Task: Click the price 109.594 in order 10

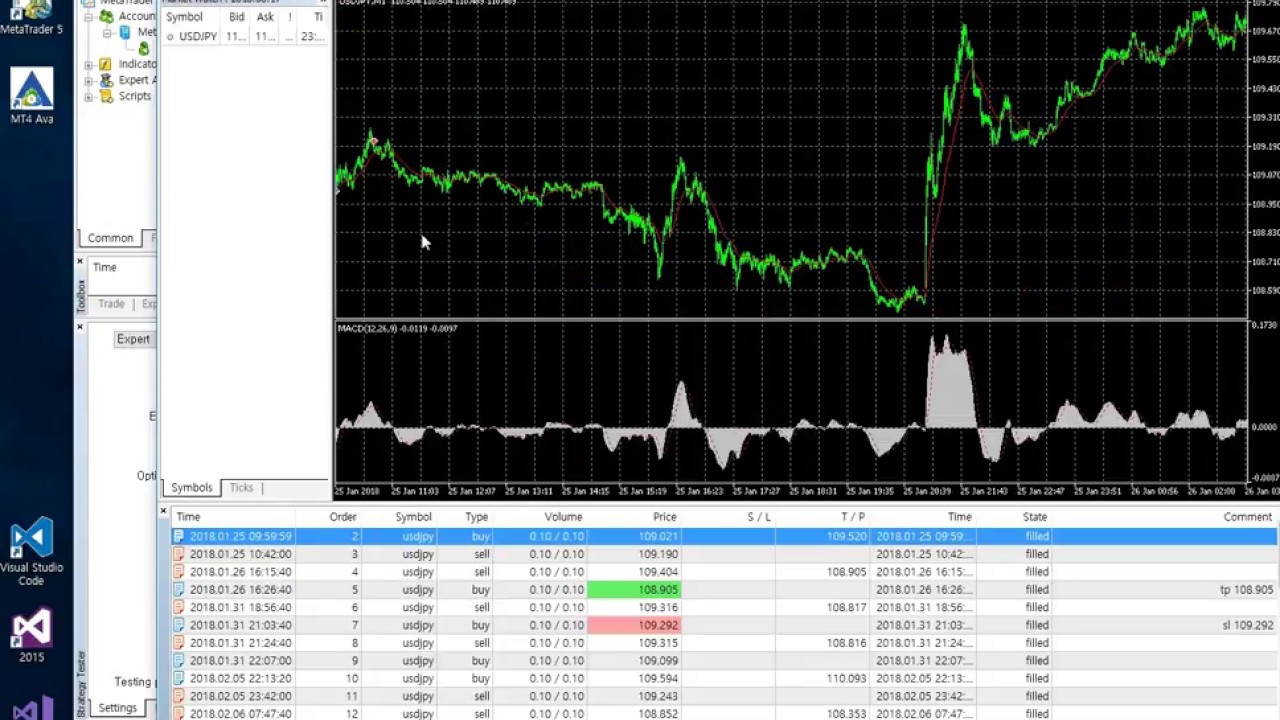Action: [658, 679]
